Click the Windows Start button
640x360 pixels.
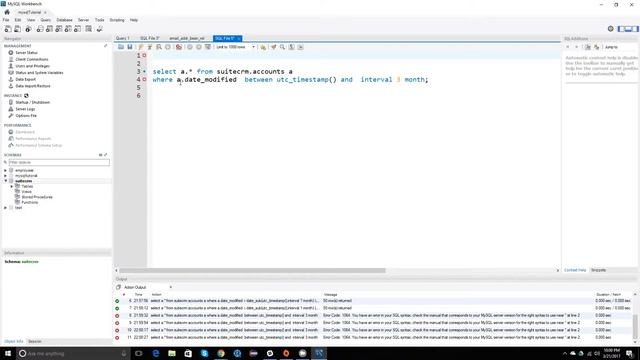(8, 353)
